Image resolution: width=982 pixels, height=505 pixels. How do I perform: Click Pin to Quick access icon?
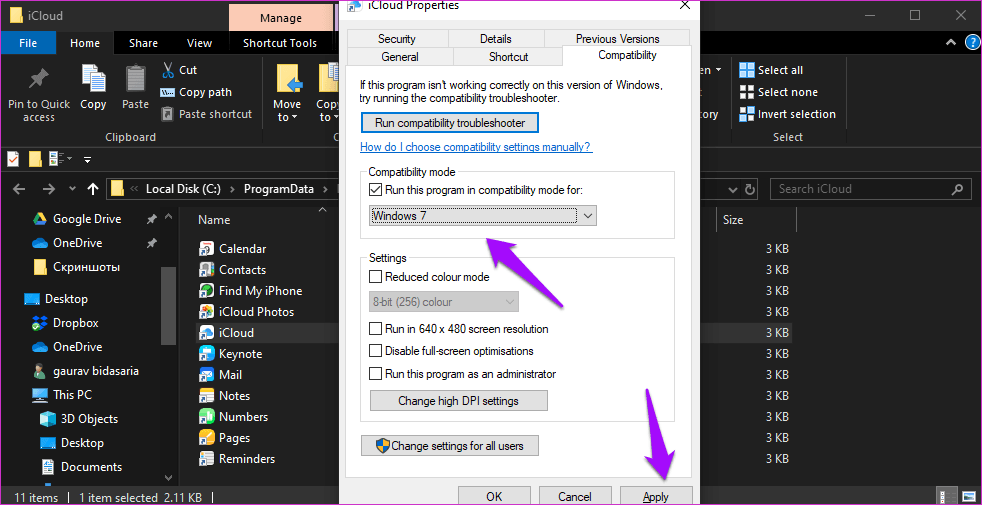(39, 80)
